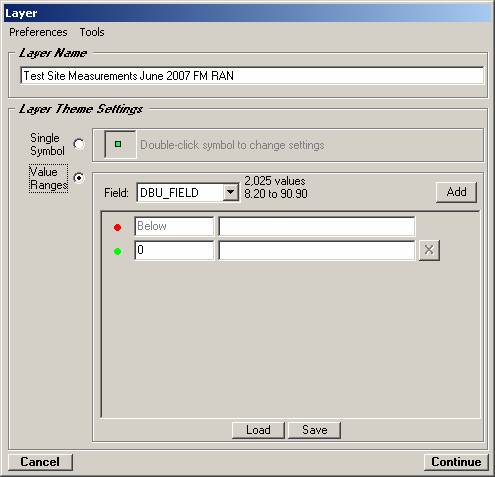Open the Tools menu

(x=92, y=32)
